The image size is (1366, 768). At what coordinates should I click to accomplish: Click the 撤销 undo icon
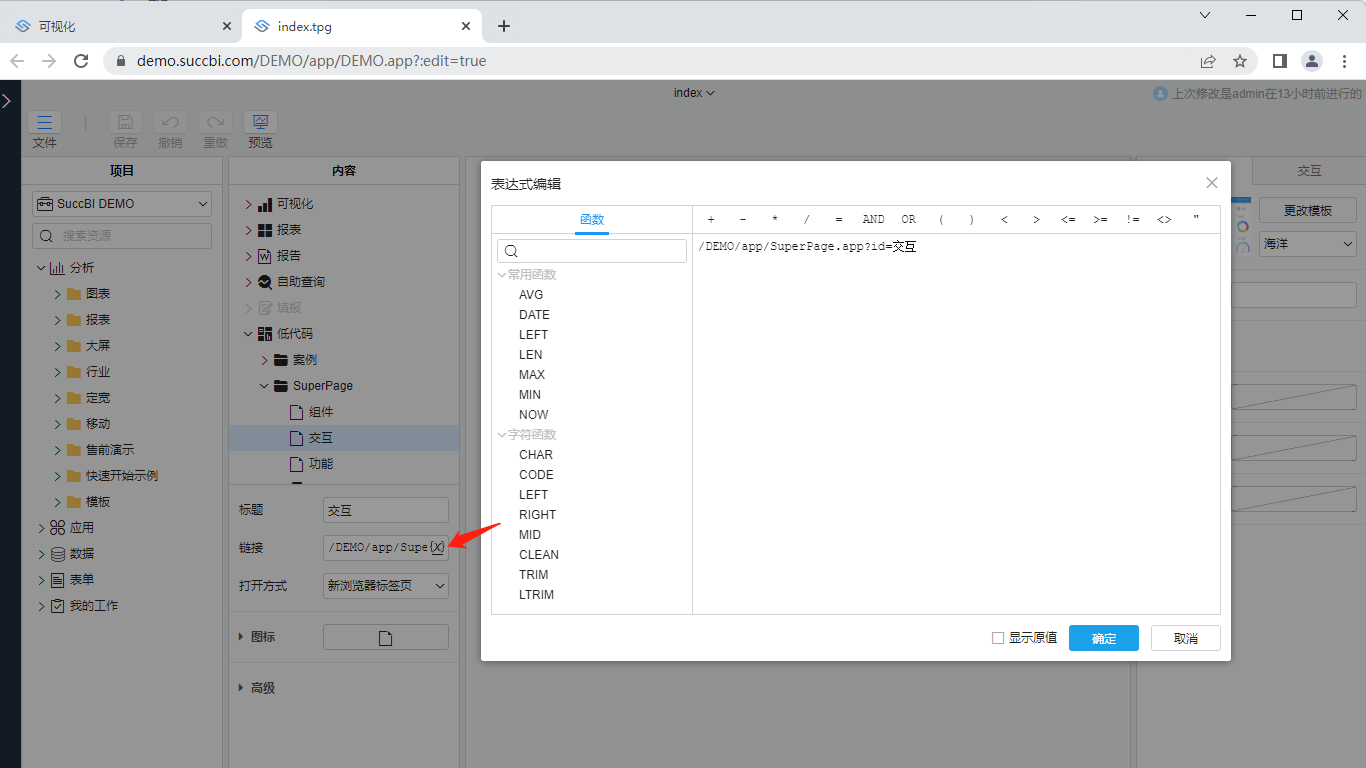170,122
